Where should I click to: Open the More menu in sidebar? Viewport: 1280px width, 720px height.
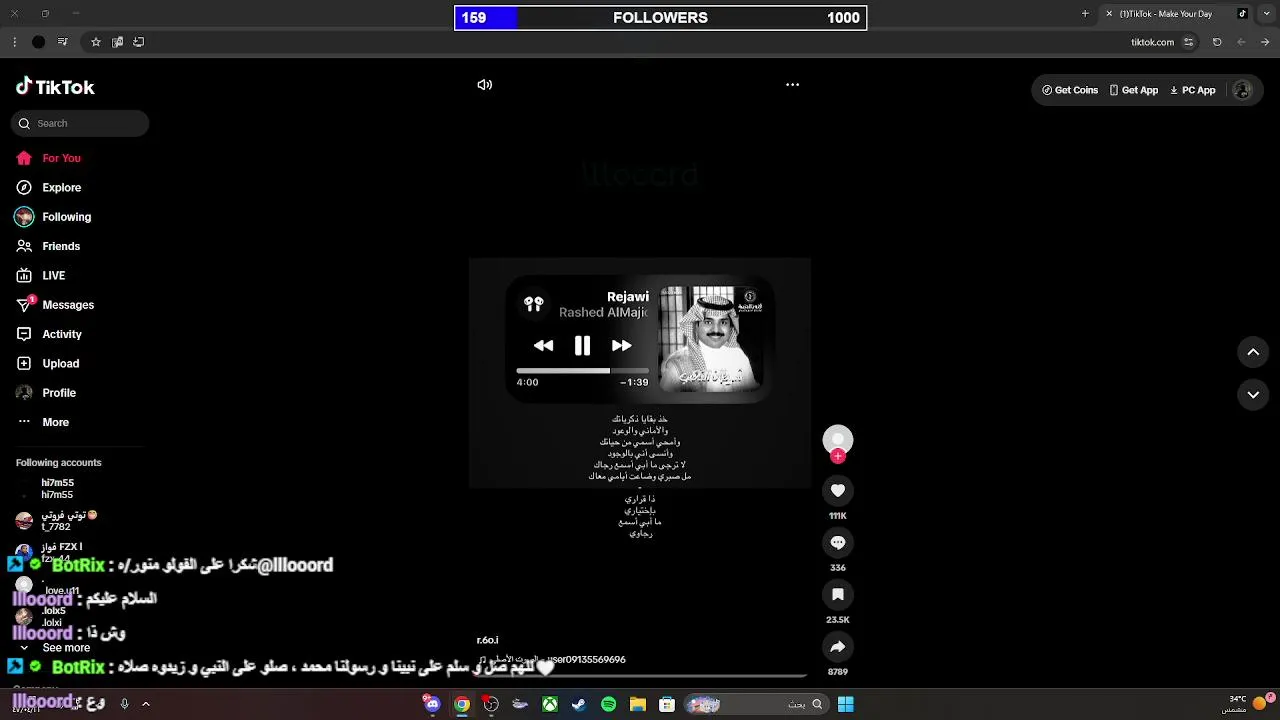click(x=55, y=422)
